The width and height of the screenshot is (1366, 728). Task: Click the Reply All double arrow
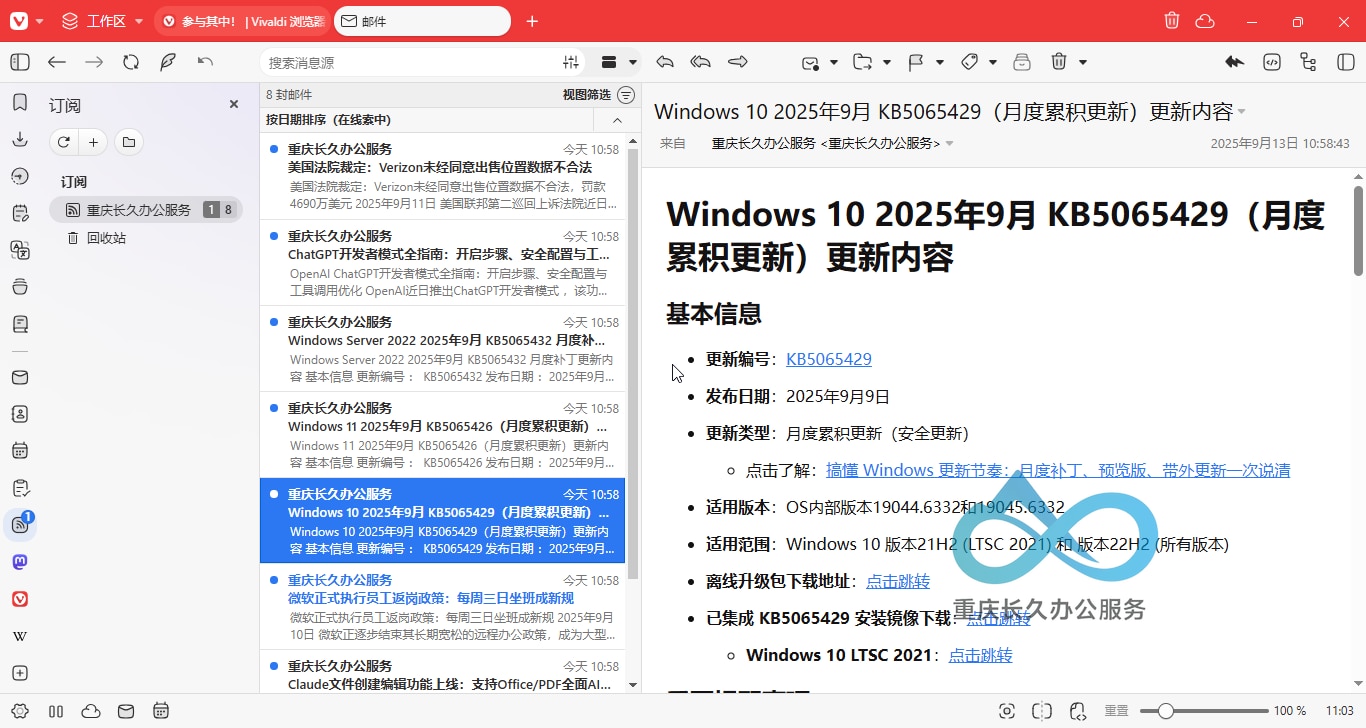pyautogui.click(x=701, y=62)
